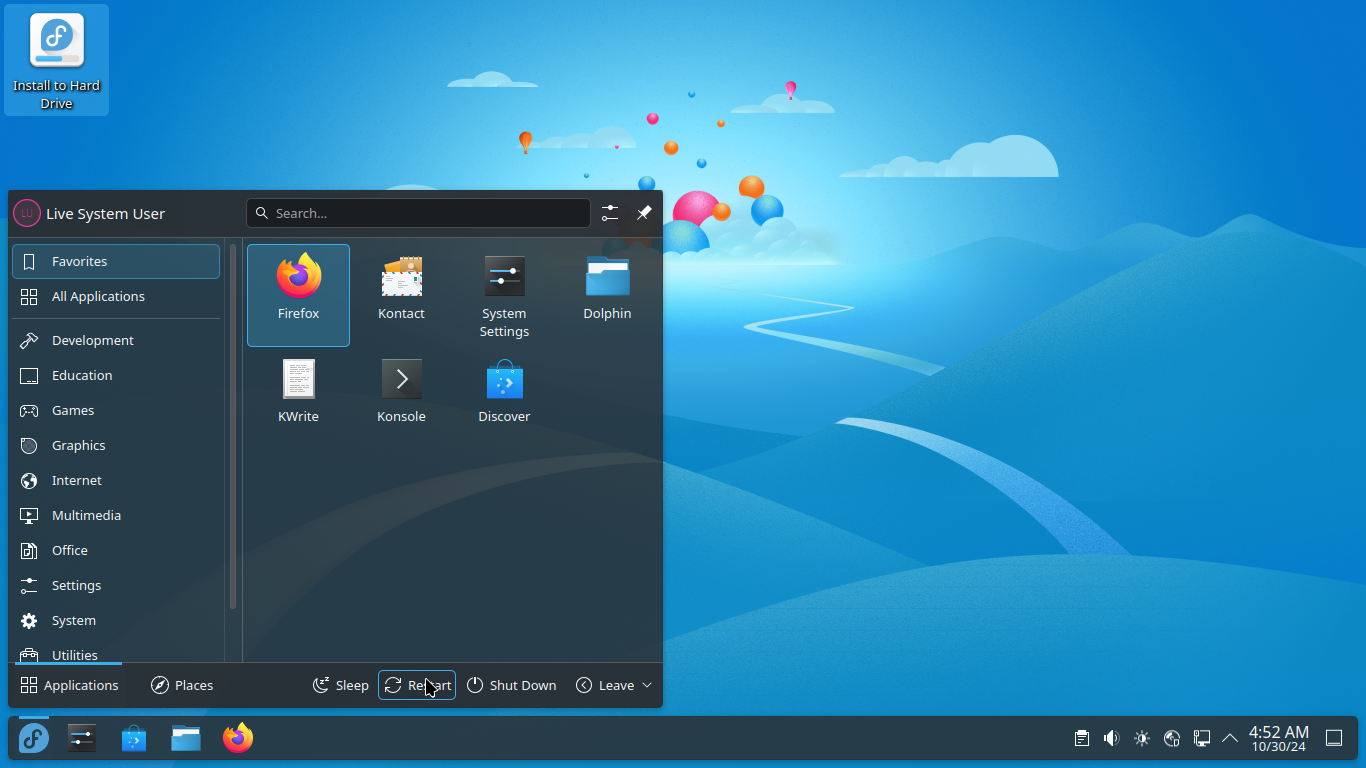Expand the Leave options dropdown

(x=614, y=685)
